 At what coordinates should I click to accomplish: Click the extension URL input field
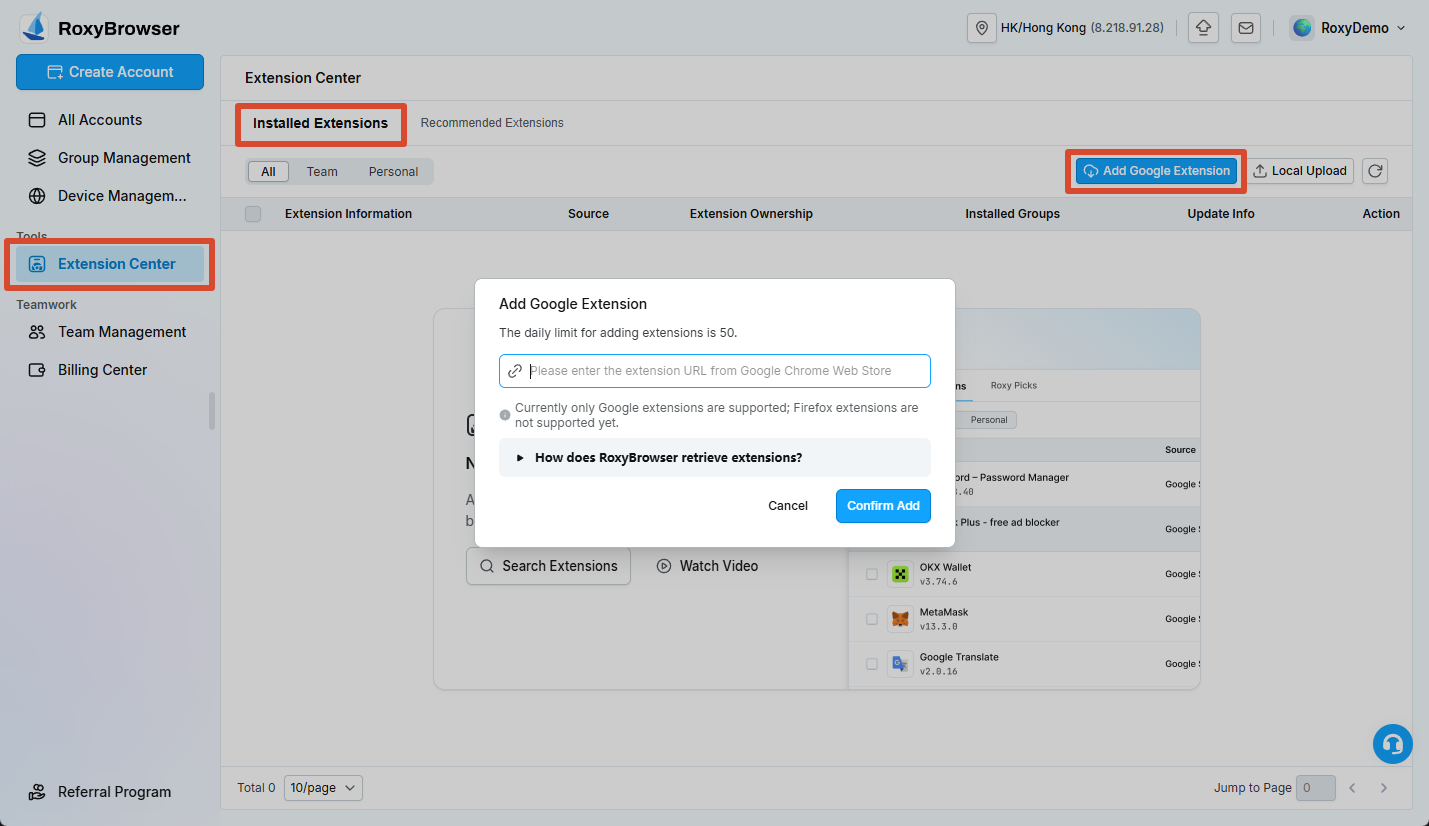point(715,371)
